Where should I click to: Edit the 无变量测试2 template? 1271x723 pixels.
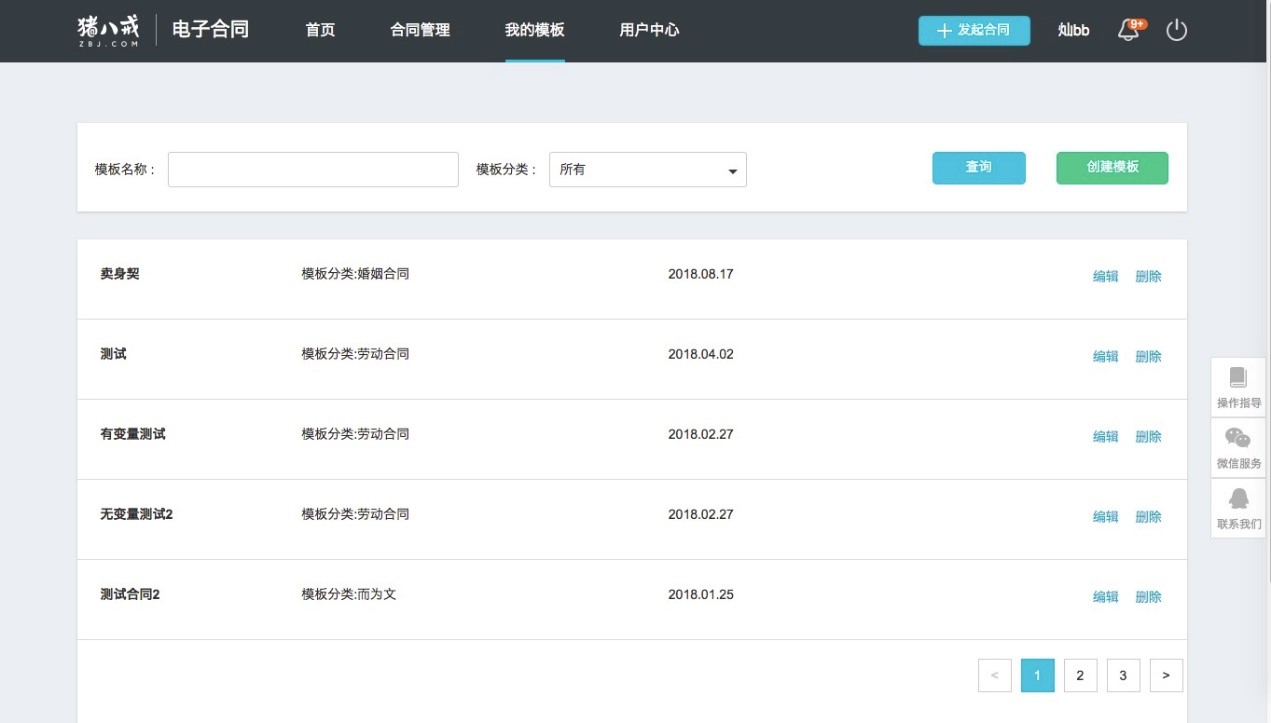click(1105, 516)
